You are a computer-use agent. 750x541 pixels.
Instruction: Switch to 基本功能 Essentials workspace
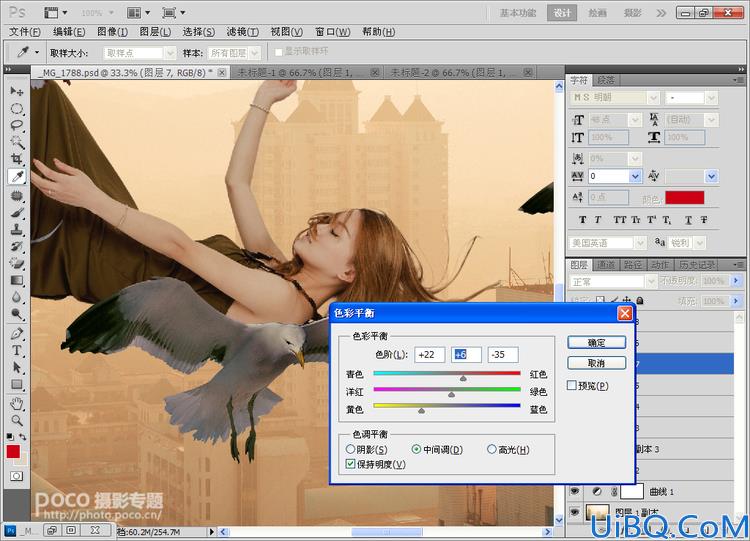(x=518, y=13)
